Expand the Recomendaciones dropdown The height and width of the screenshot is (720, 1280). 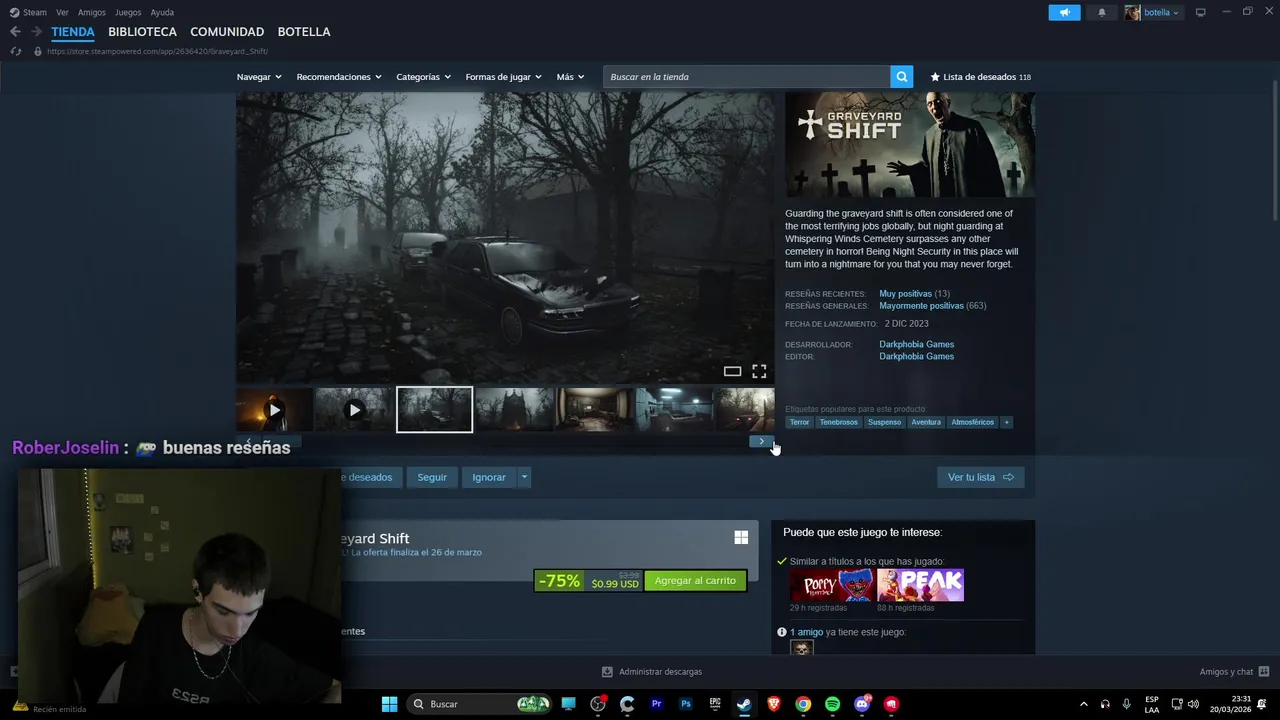[339, 77]
